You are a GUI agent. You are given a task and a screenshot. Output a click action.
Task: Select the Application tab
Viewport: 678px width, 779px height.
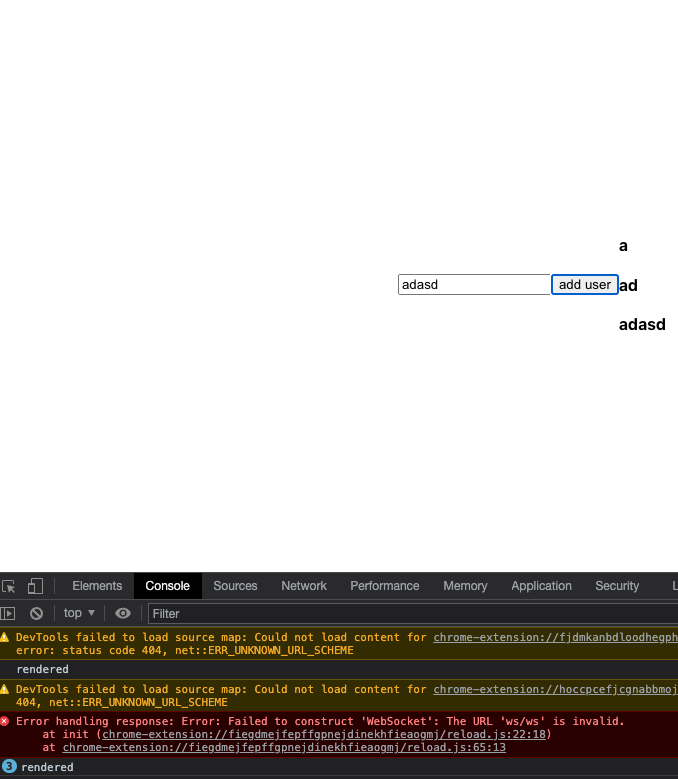coord(541,586)
